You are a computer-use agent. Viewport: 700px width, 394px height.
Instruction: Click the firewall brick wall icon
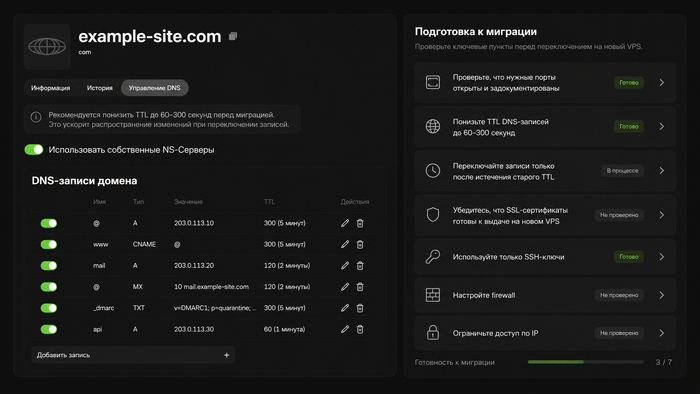433,295
